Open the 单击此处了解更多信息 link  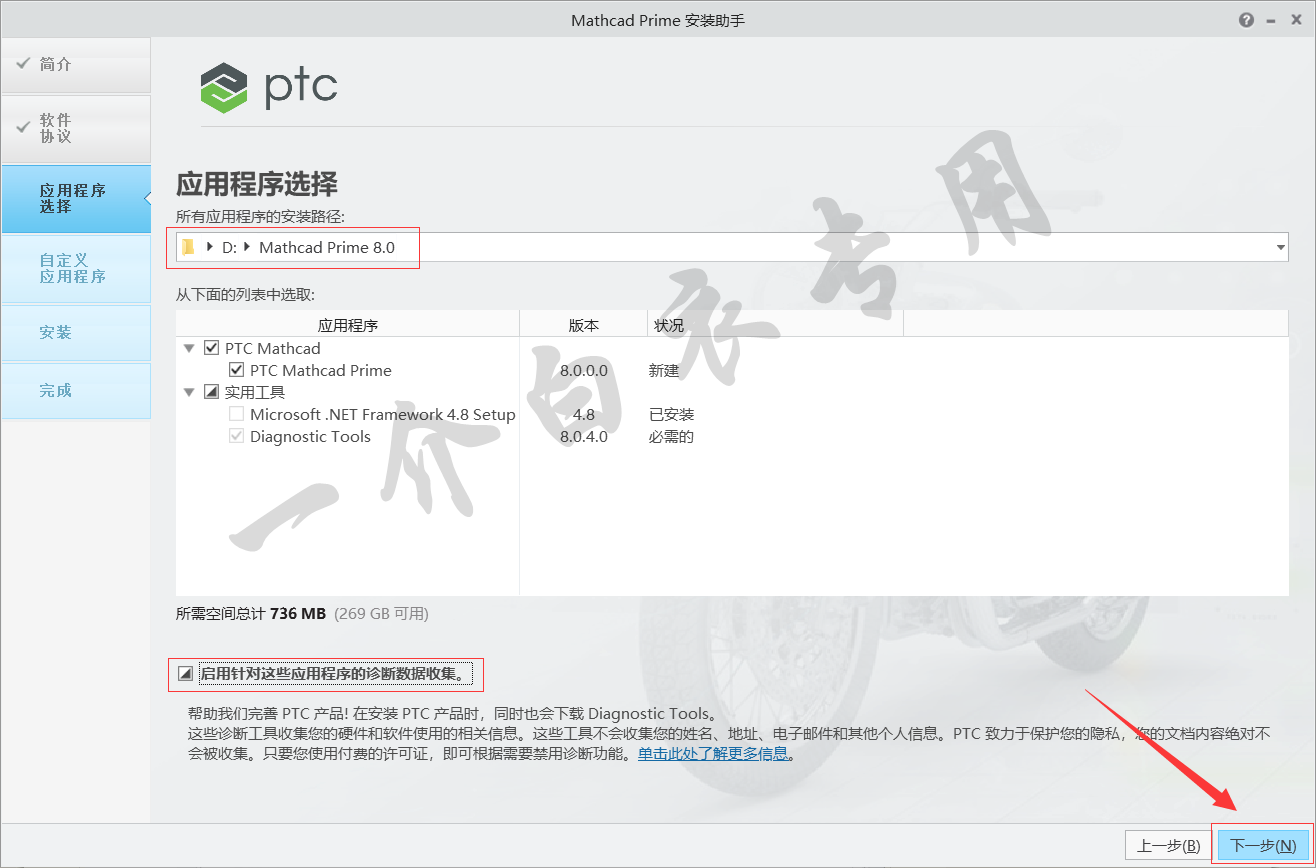point(714,754)
